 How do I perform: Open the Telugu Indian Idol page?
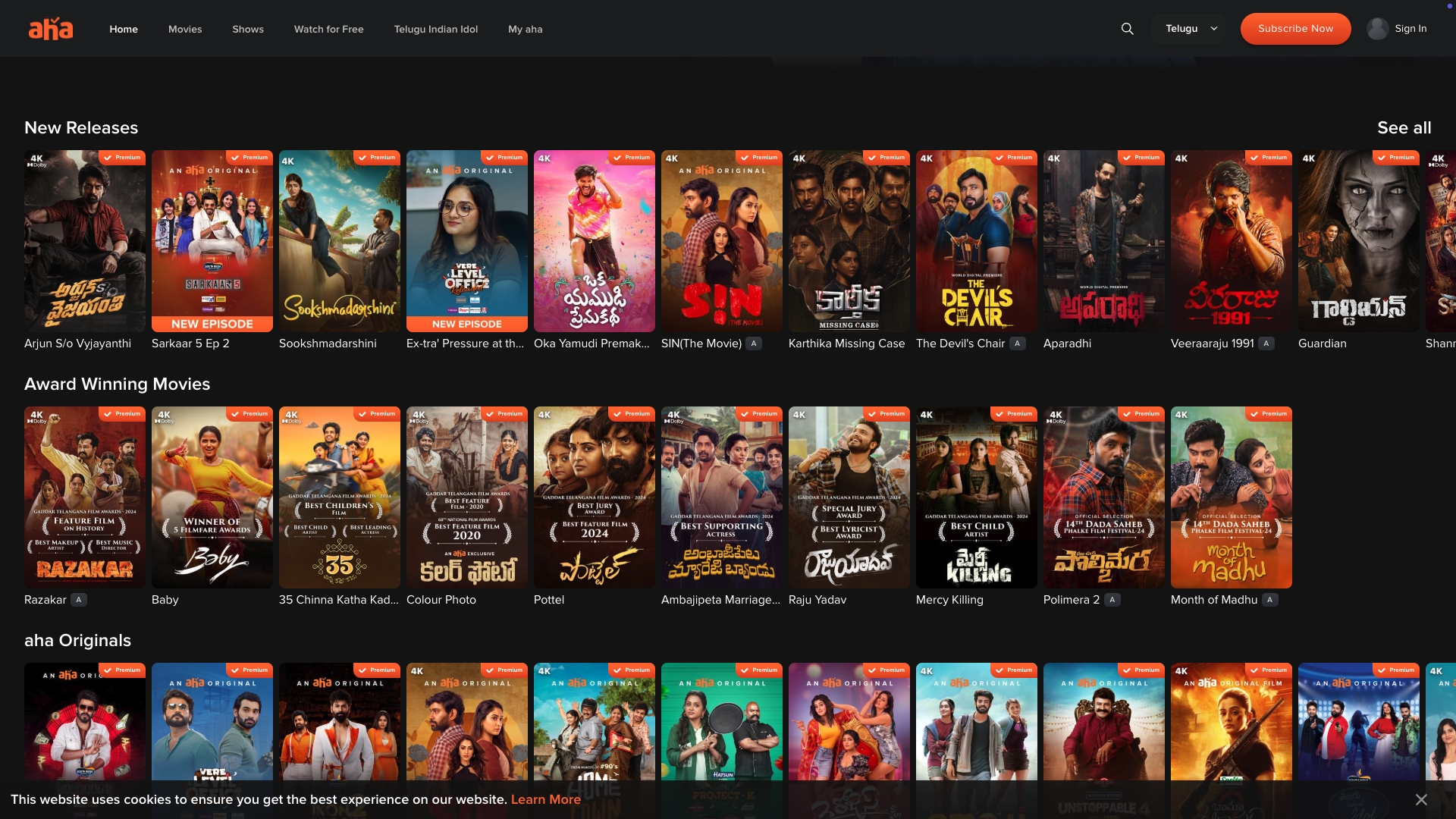point(435,29)
